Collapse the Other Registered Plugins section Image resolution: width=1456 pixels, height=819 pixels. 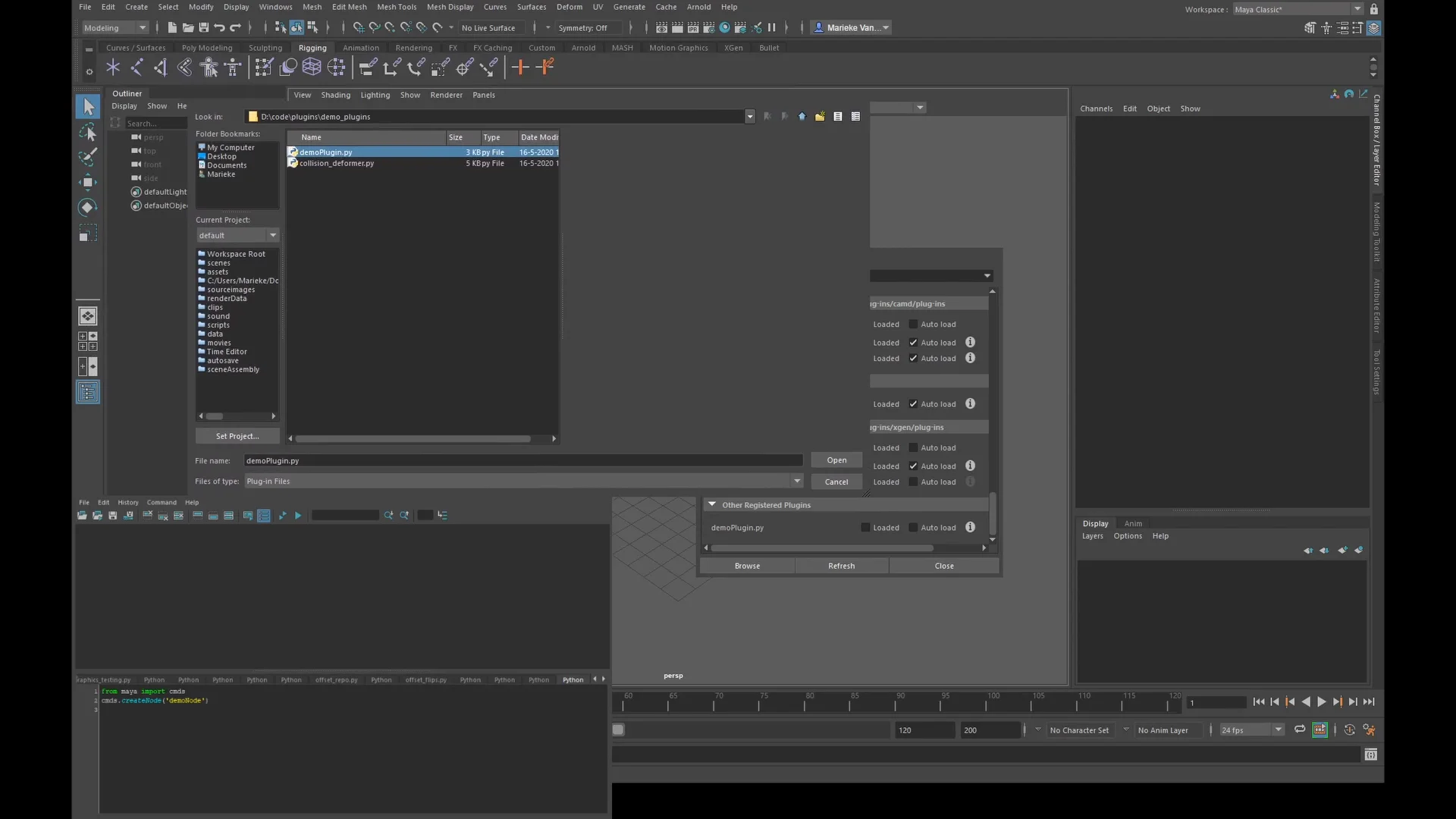click(x=712, y=505)
